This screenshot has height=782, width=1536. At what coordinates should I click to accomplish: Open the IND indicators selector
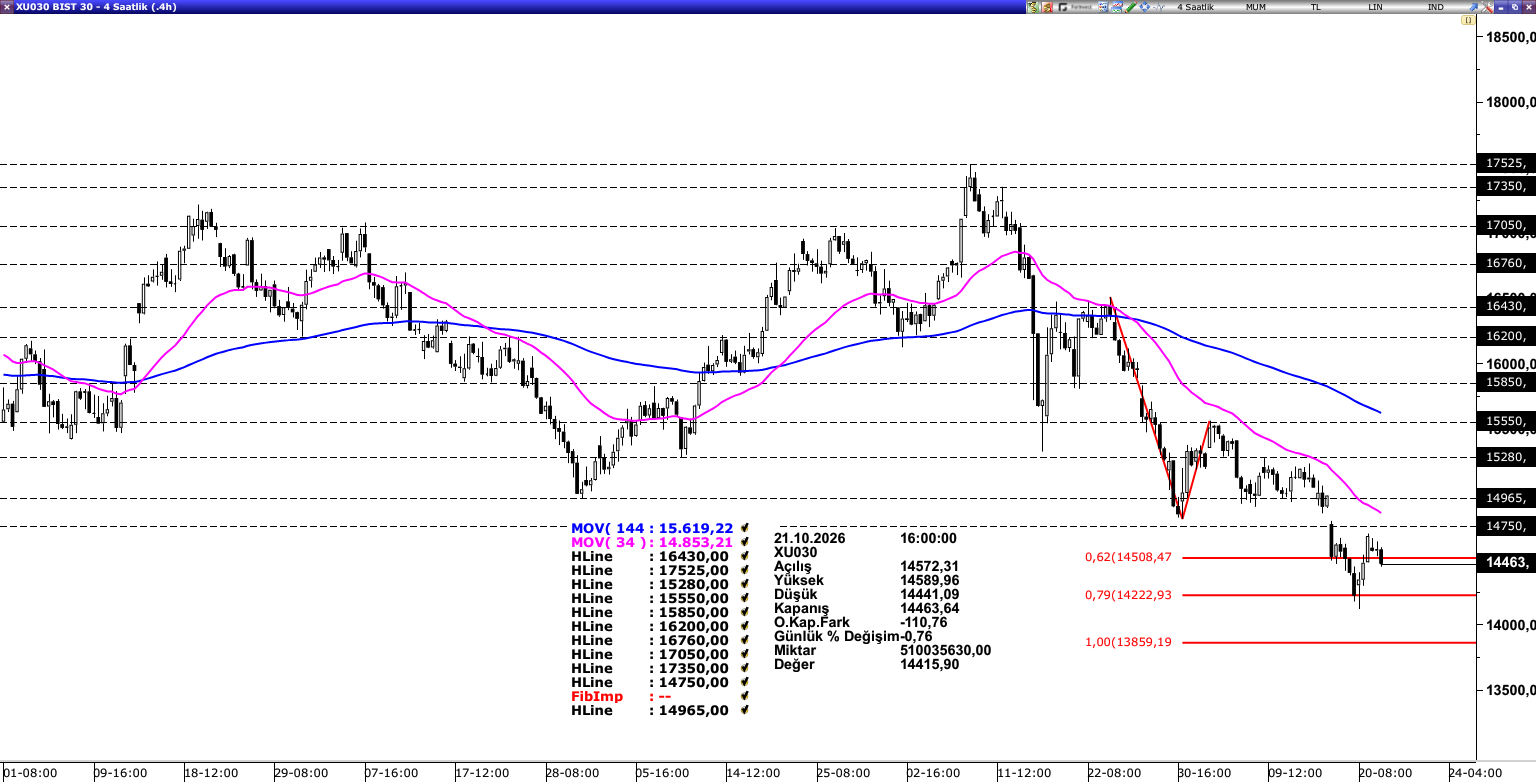point(1436,7)
